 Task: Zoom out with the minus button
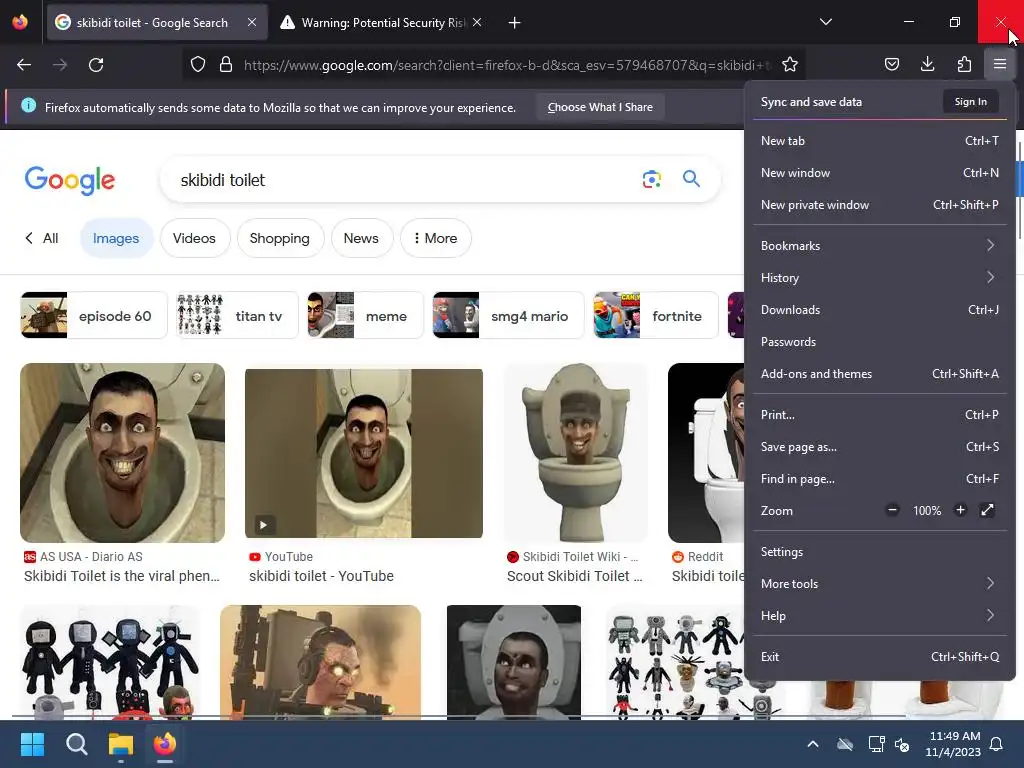point(893,510)
